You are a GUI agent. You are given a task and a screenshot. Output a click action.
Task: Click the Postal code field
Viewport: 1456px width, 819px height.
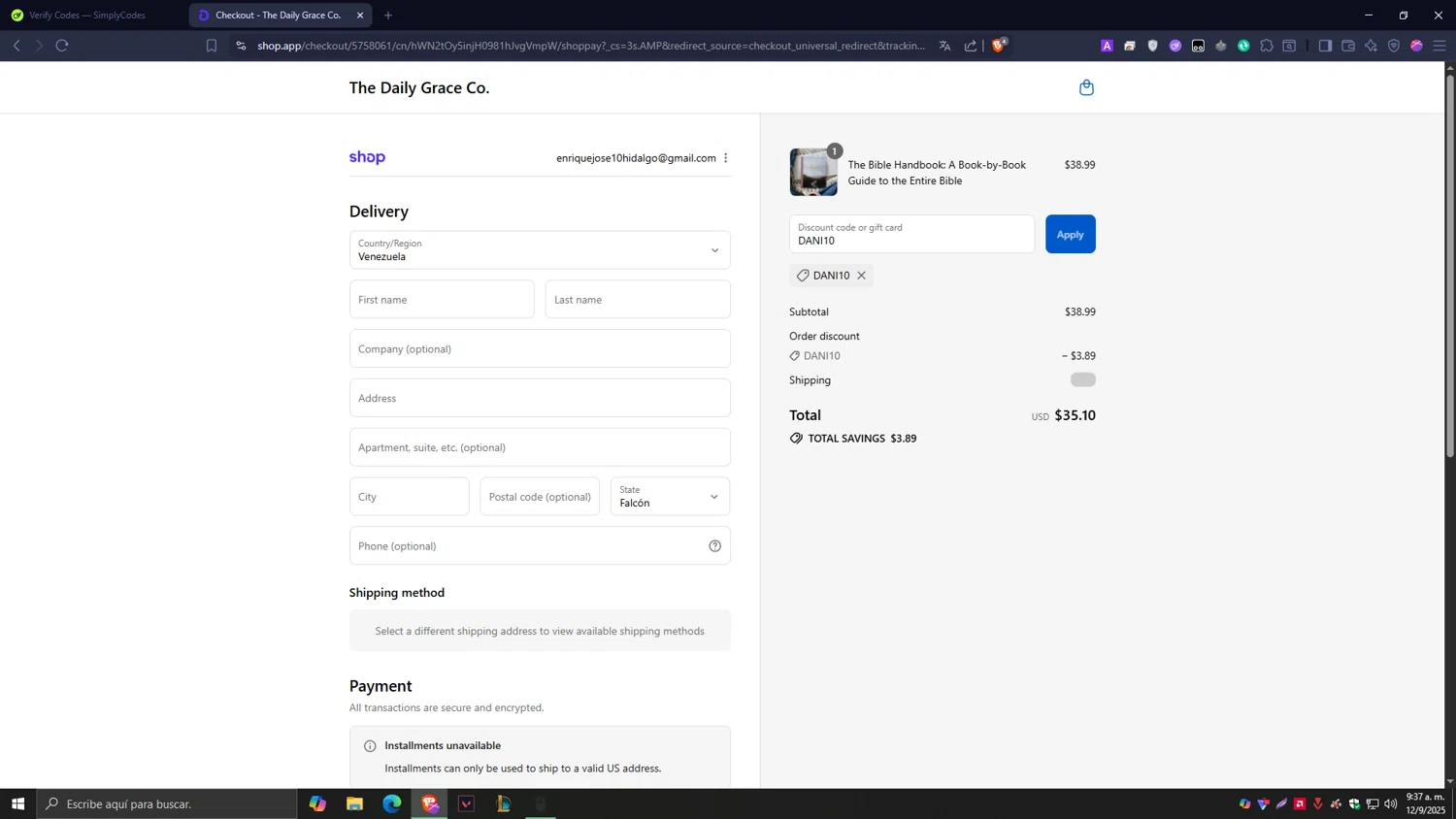click(x=540, y=497)
